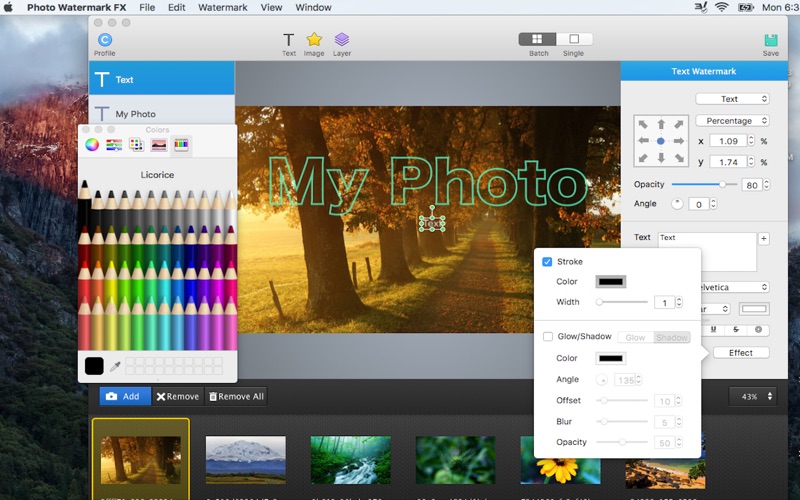Open the Window menu
800x500 pixels.
point(313,7)
